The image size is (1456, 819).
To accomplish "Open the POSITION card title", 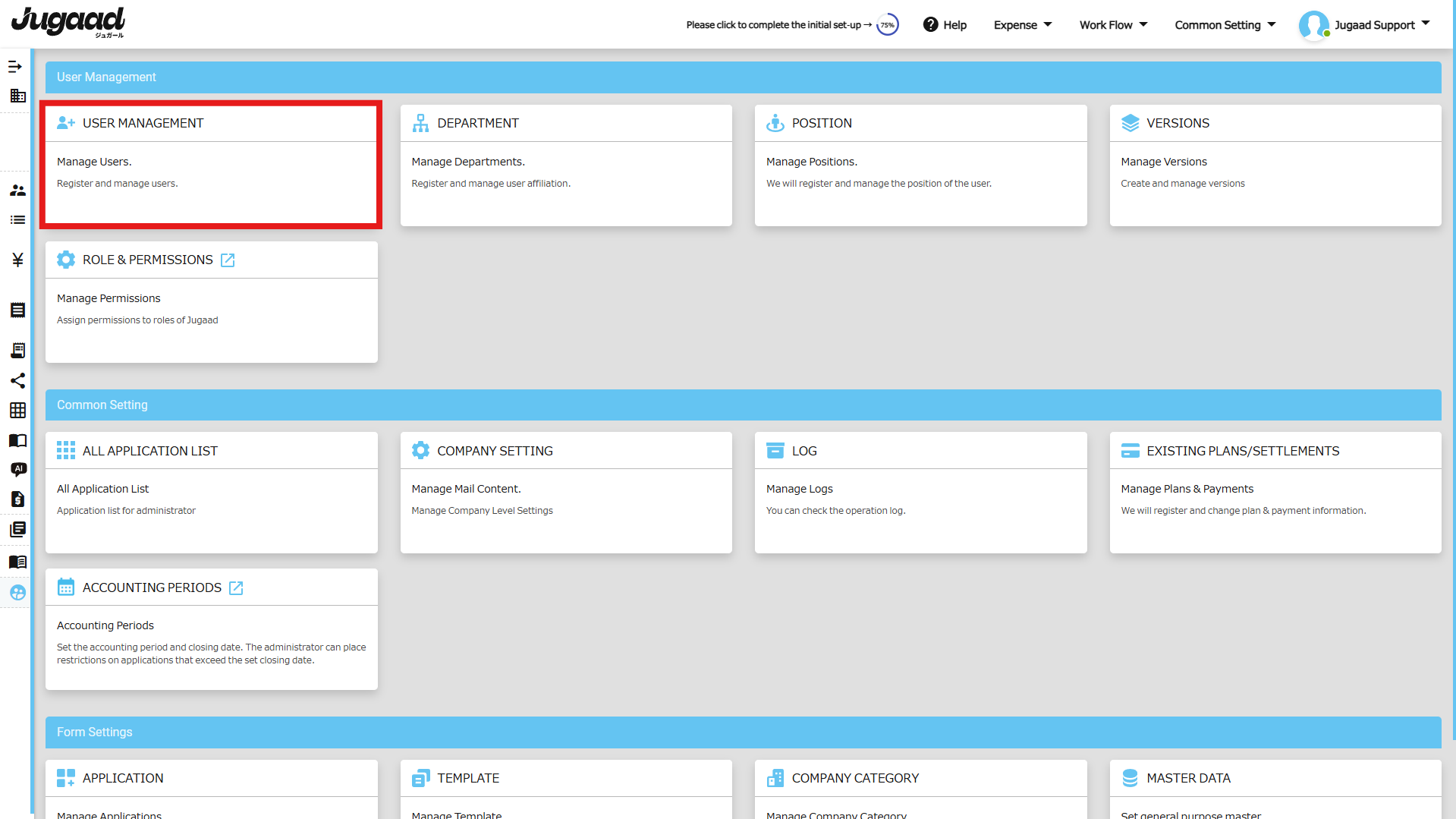I will pyautogui.click(x=822, y=123).
